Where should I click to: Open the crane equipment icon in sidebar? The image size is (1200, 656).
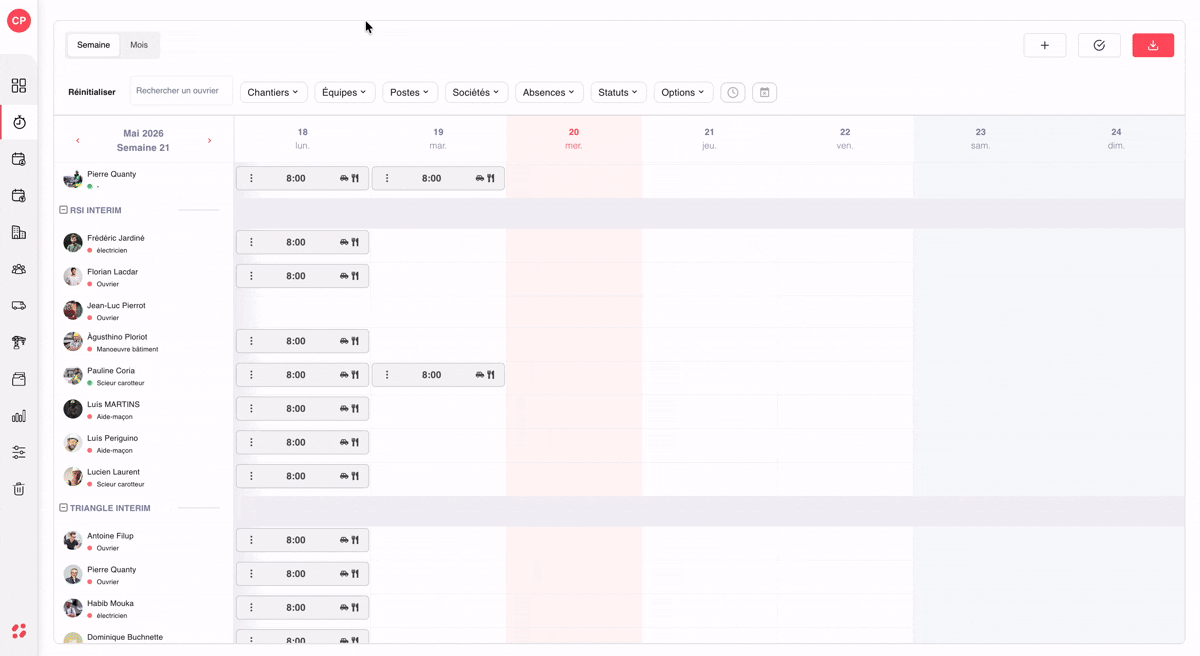pos(19,342)
